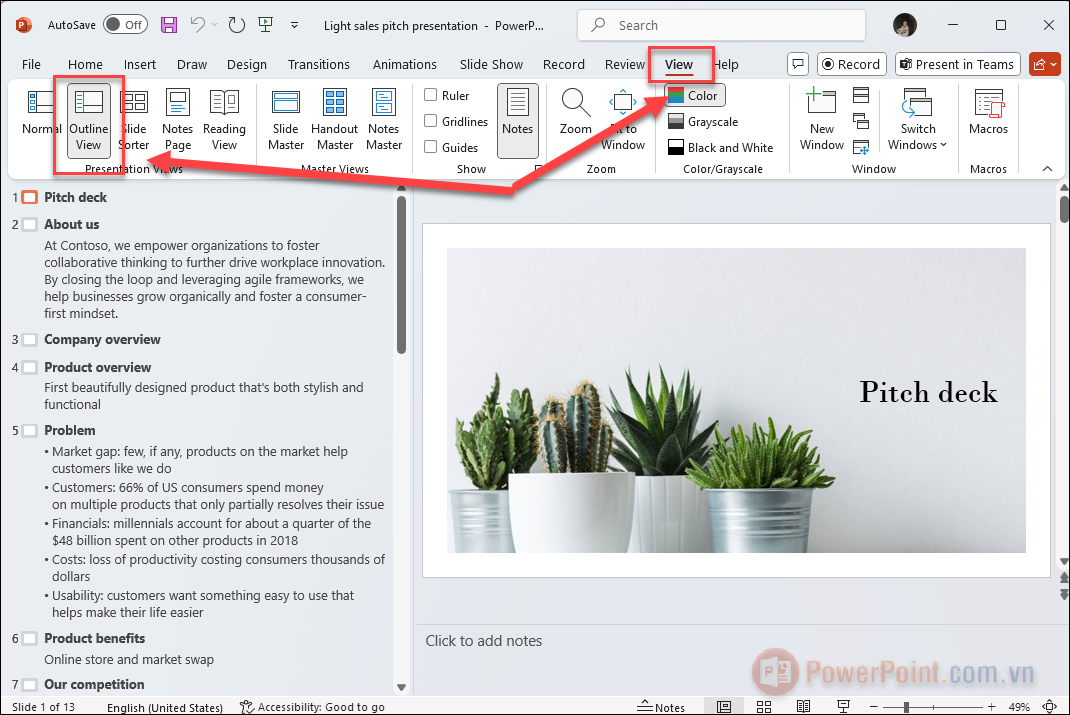Select slide 3 Company overview outline icon
The height and width of the screenshot is (715, 1070).
pyautogui.click(x=29, y=340)
